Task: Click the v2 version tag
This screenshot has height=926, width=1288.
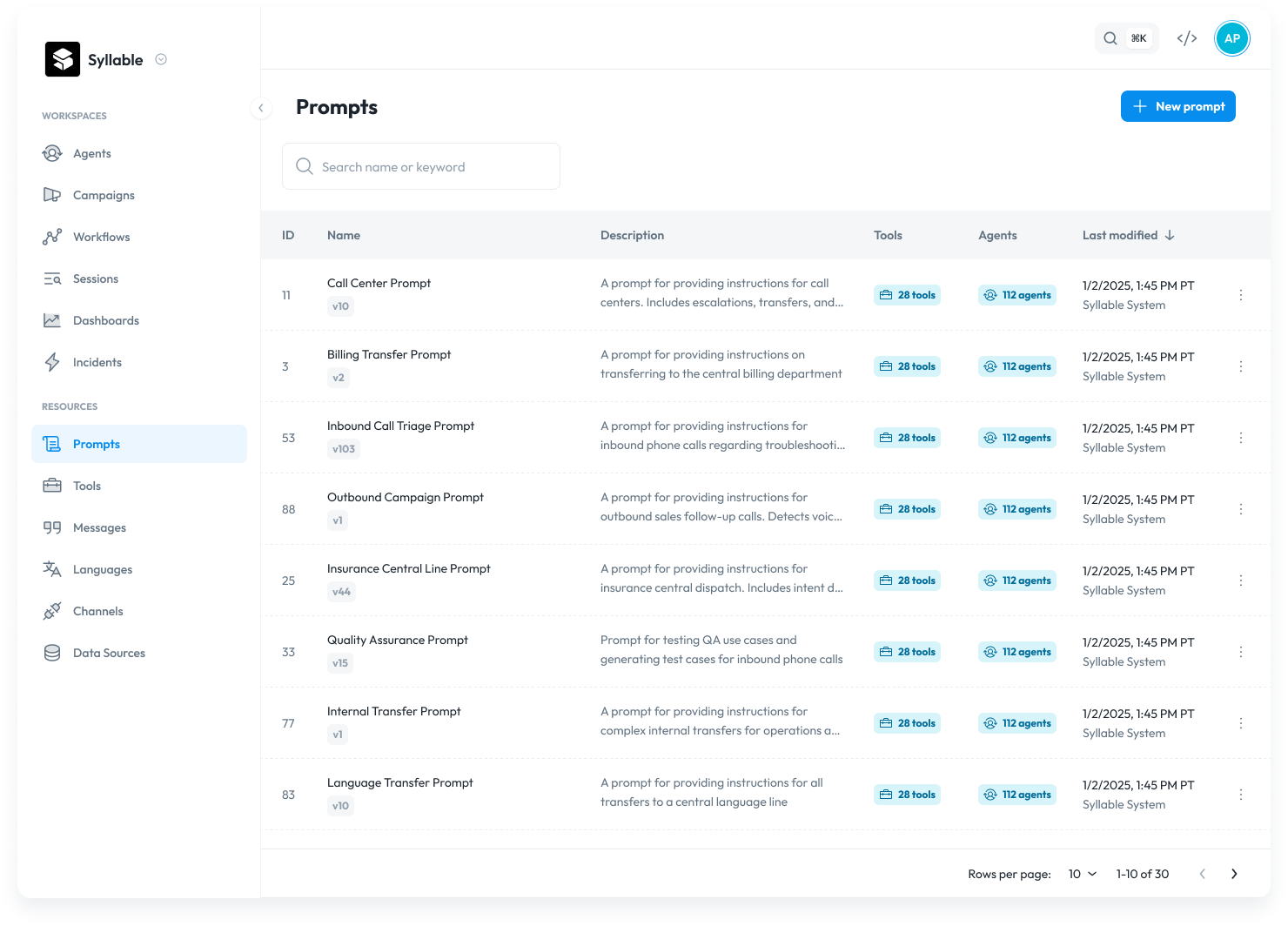Action: [339, 378]
